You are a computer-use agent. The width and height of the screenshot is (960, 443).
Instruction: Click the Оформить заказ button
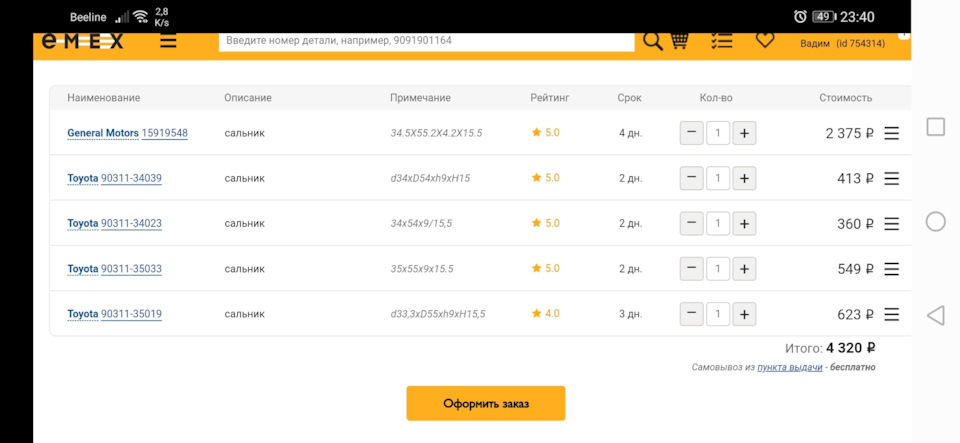(486, 403)
